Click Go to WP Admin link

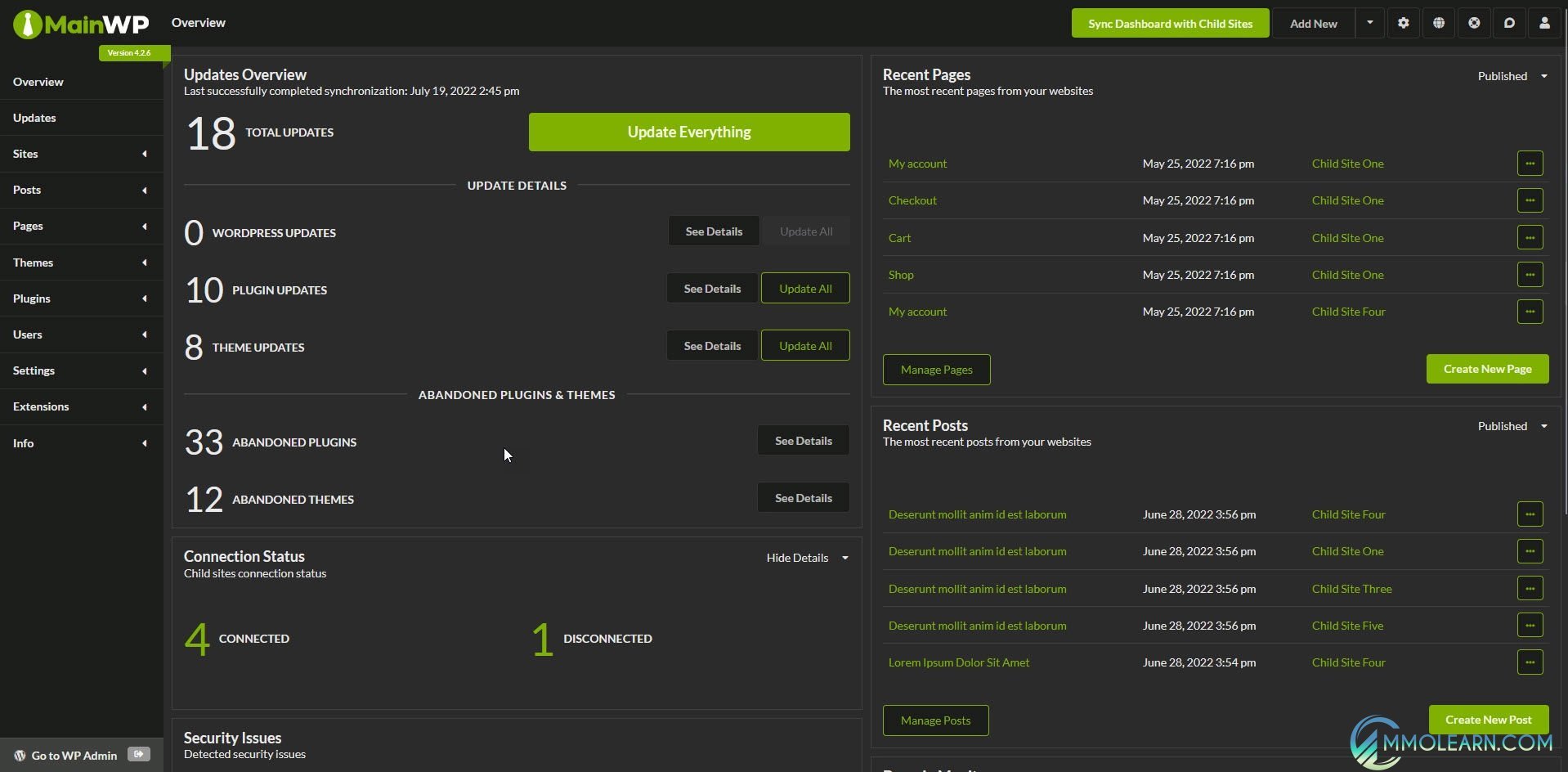coord(74,756)
